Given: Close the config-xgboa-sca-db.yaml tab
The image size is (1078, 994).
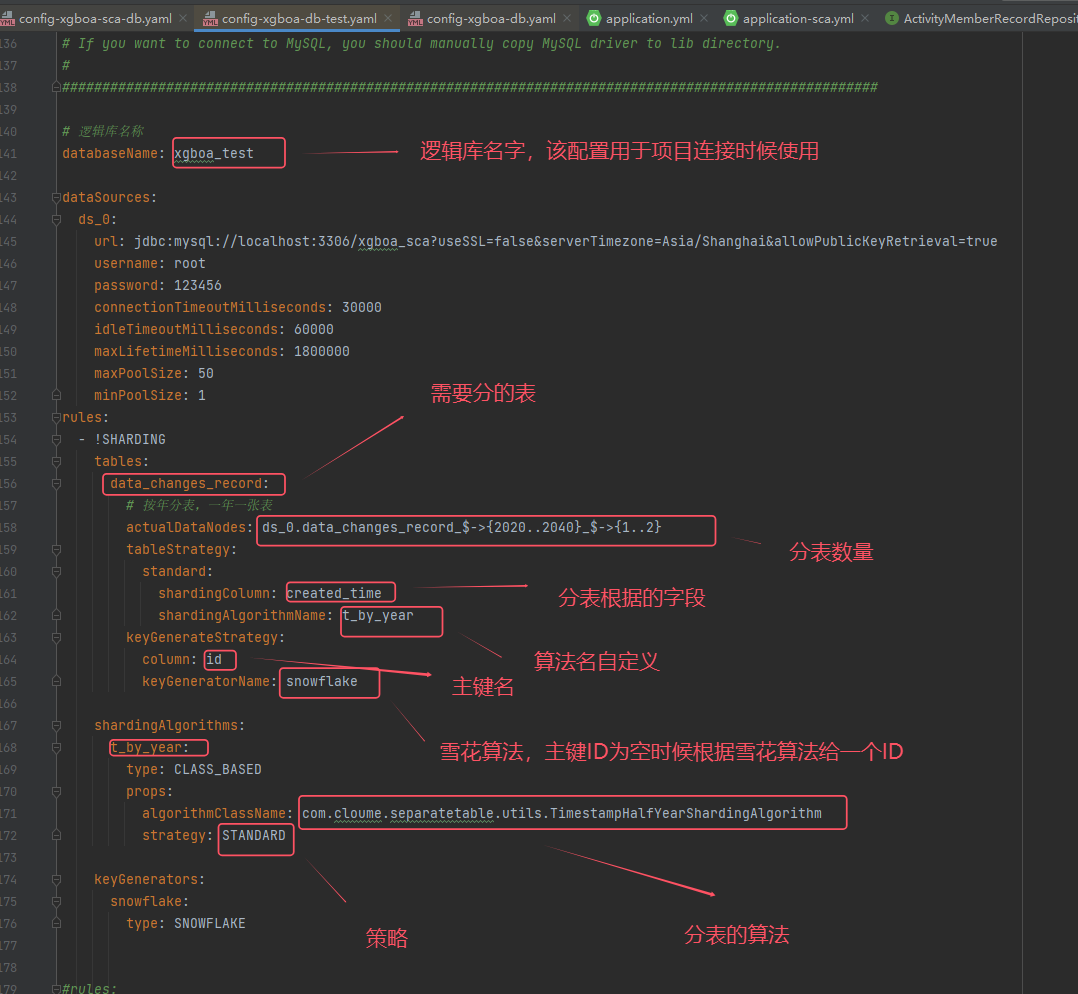Looking at the screenshot, I should pos(183,19).
